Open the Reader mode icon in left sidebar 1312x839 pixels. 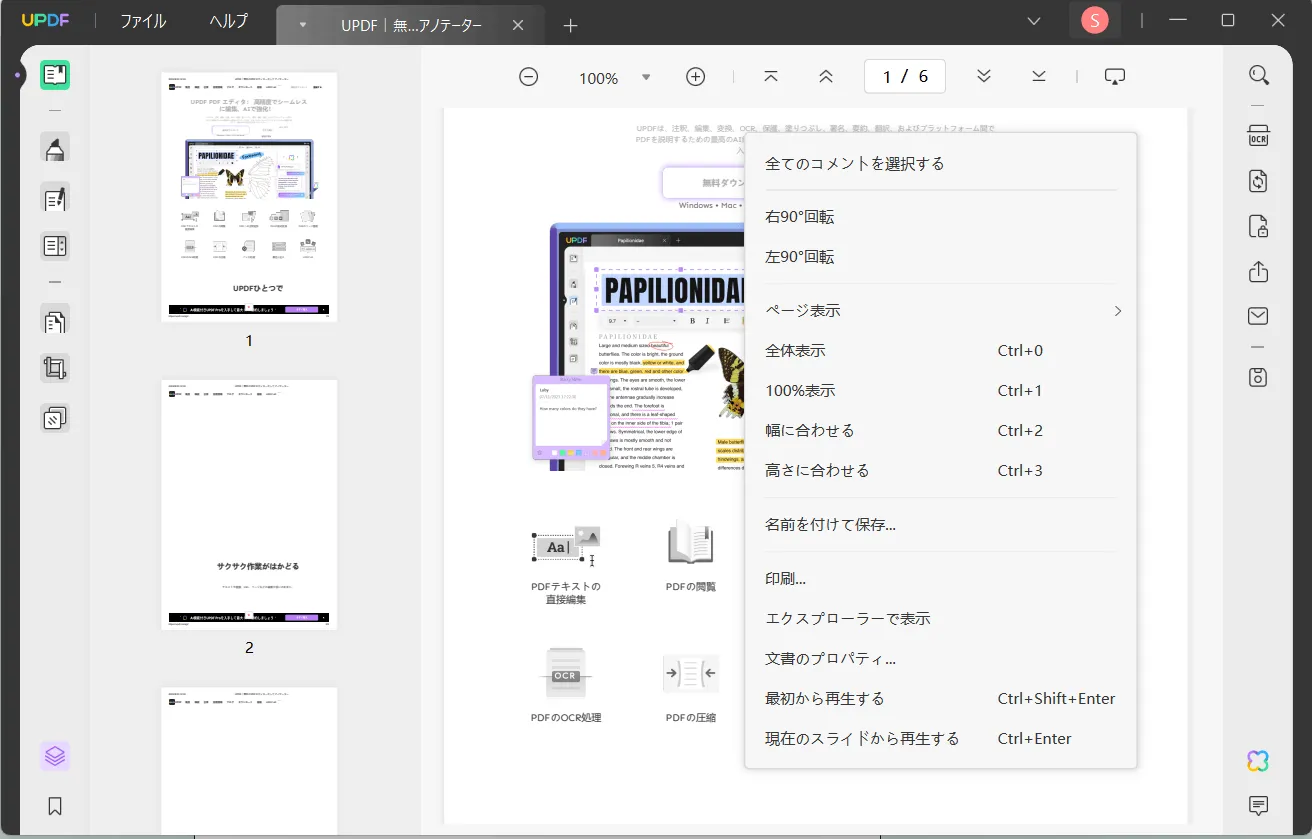pos(55,75)
